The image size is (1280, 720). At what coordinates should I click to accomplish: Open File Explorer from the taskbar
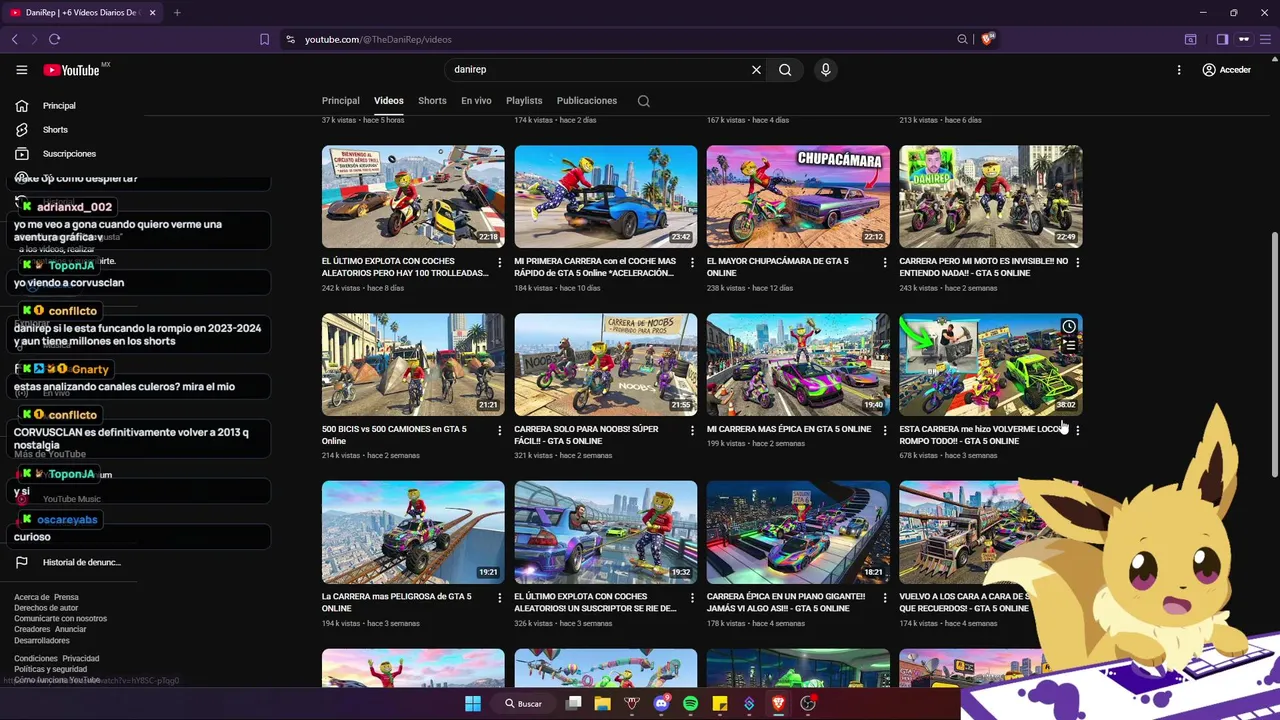pos(602,703)
